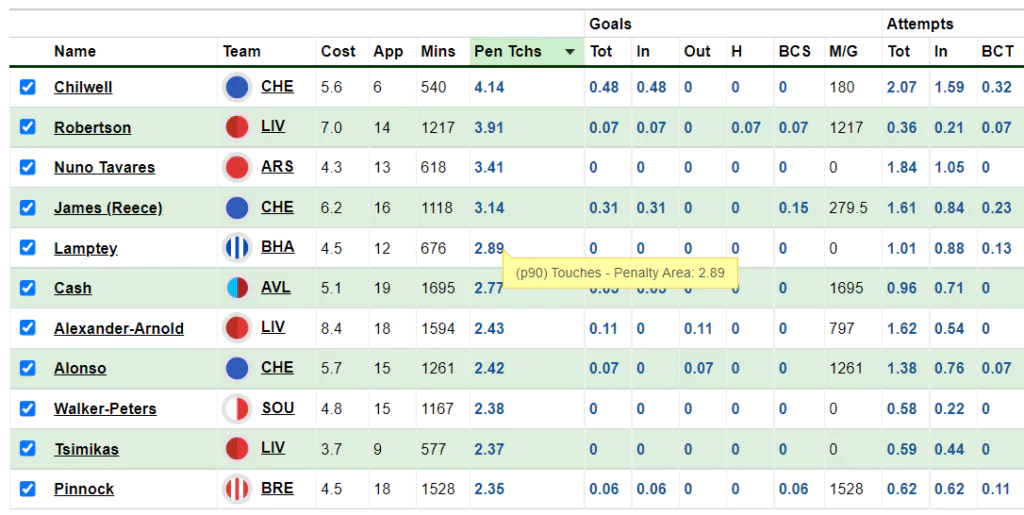Click the Chelsea badge icon beside Chilwell
This screenshot has height=515, width=1024.
[x=236, y=87]
